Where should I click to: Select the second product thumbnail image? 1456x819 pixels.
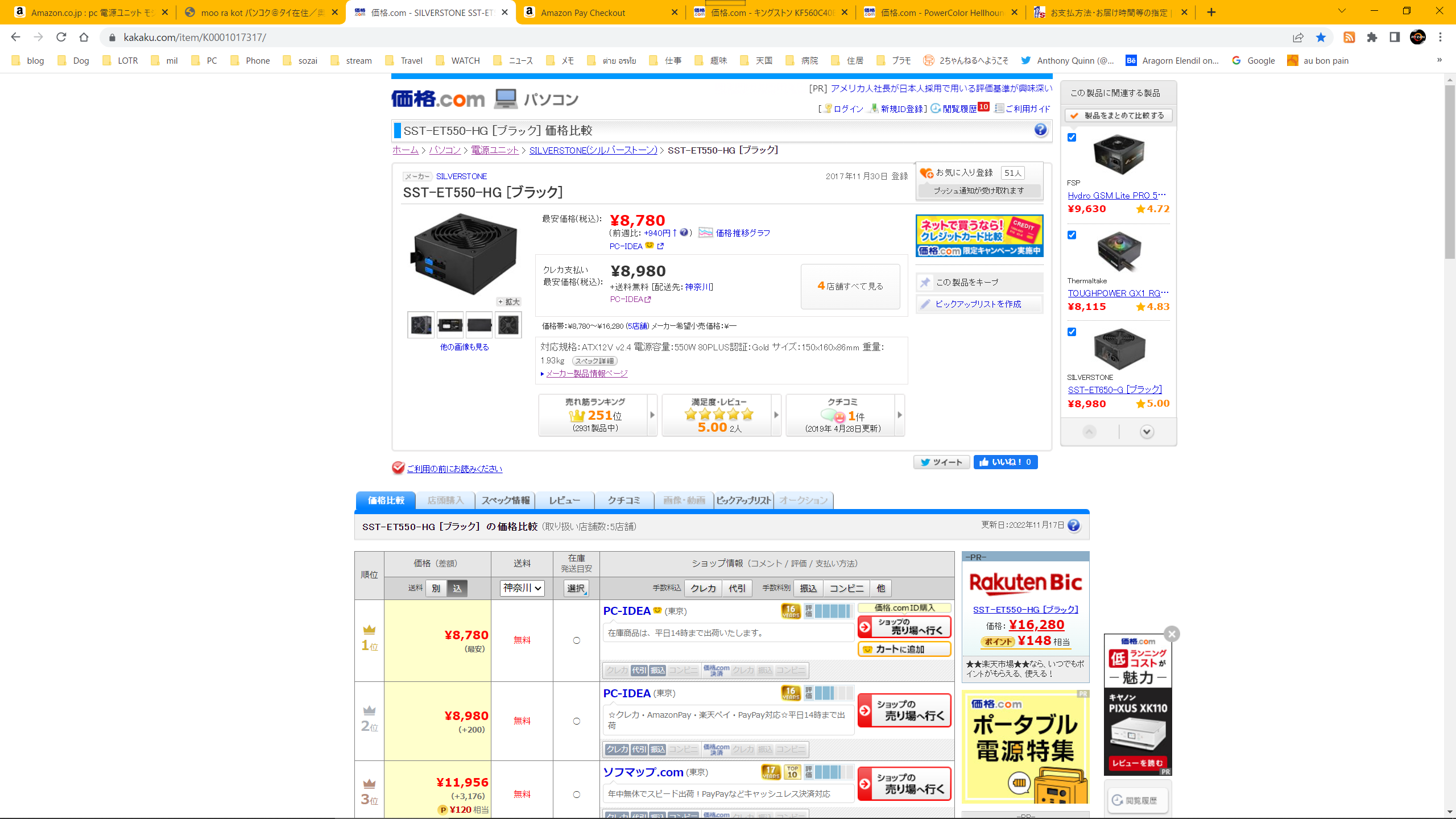[450, 325]
